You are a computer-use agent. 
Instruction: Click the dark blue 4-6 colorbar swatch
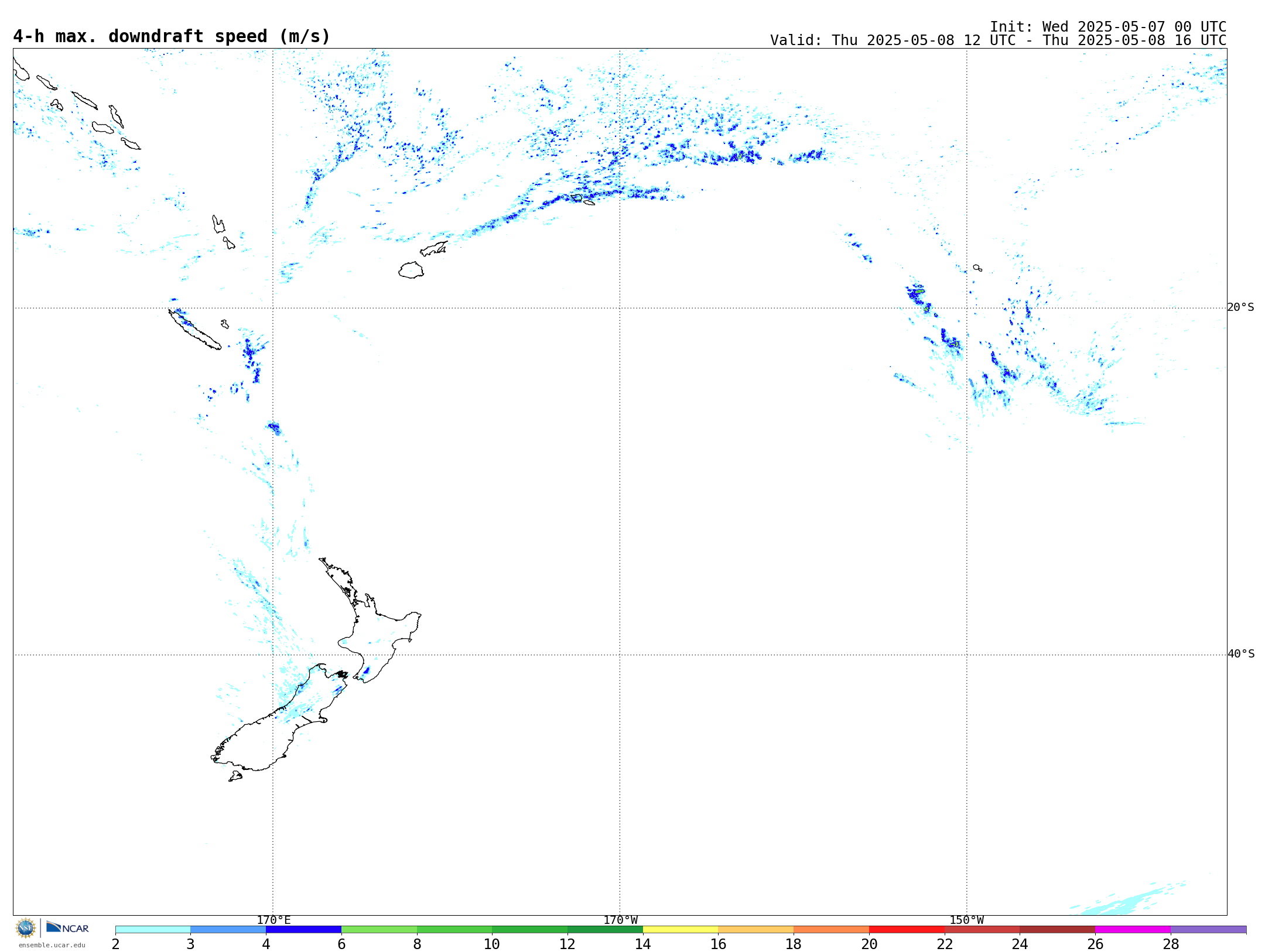tap(303, 930)
